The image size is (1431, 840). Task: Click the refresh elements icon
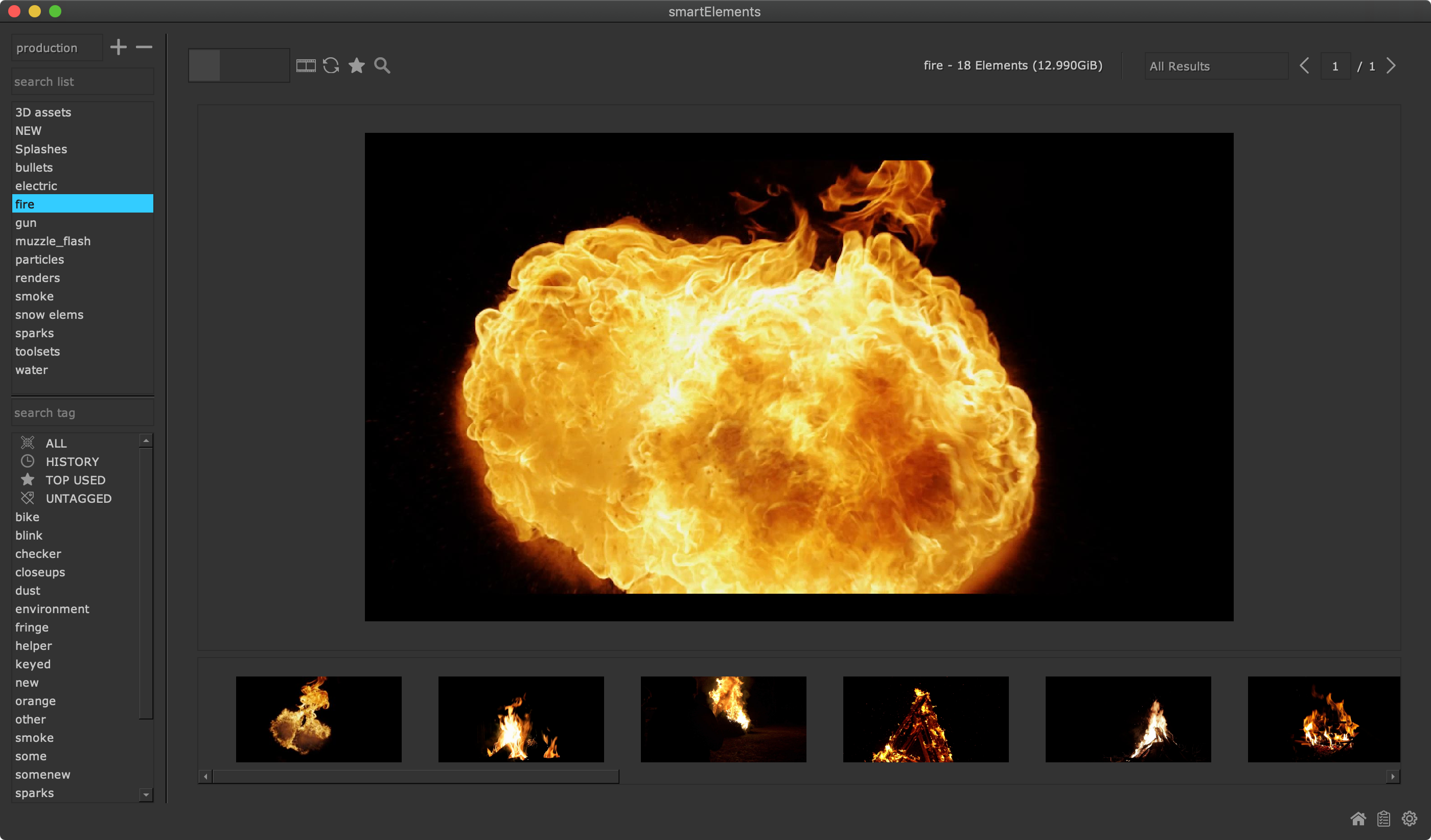click(331, 66)
